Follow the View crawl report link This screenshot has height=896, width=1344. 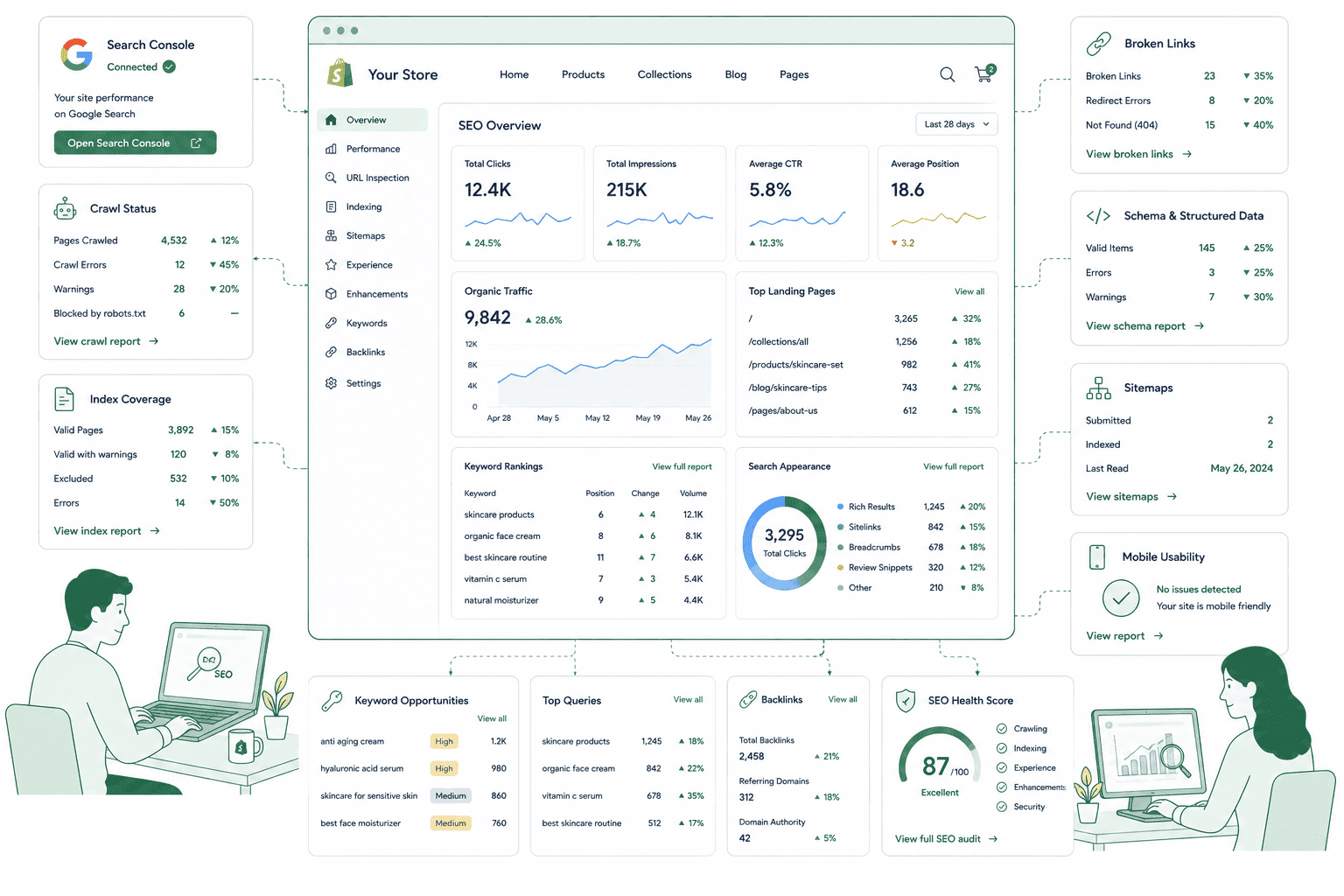[106, 341]
